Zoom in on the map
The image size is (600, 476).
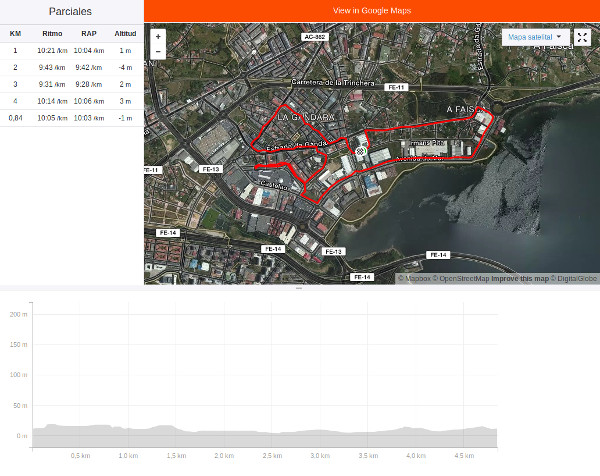coord(158,36)
